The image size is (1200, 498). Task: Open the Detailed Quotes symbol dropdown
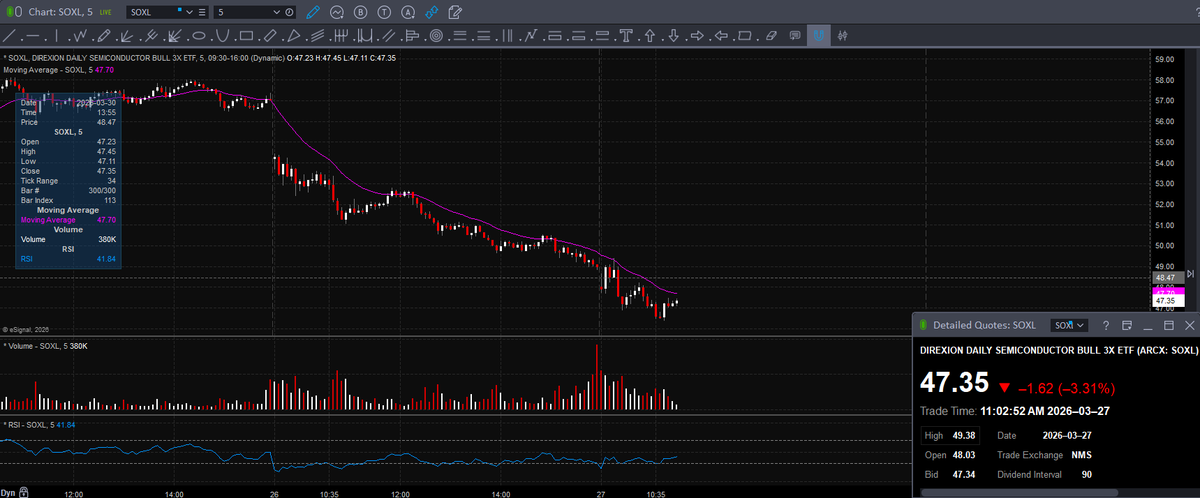click(1069, 325)
